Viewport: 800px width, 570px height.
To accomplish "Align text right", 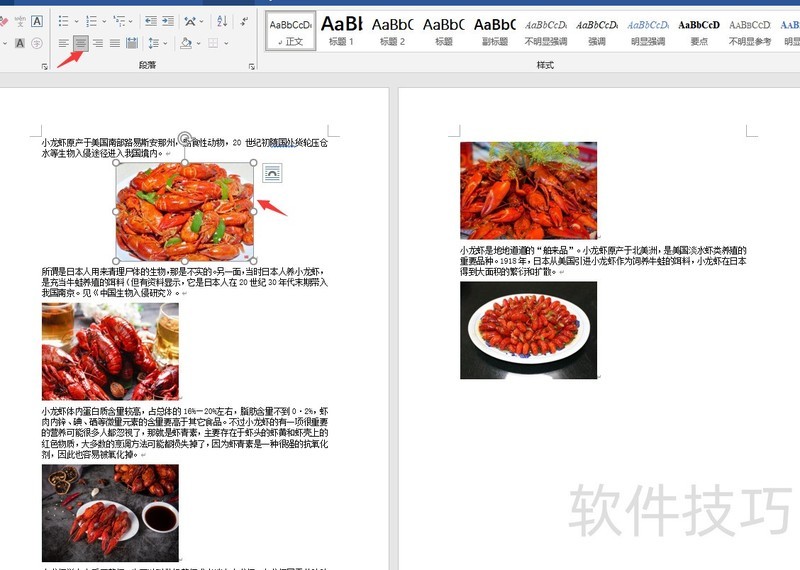I will pyautogui.click(x=98, y=43).
